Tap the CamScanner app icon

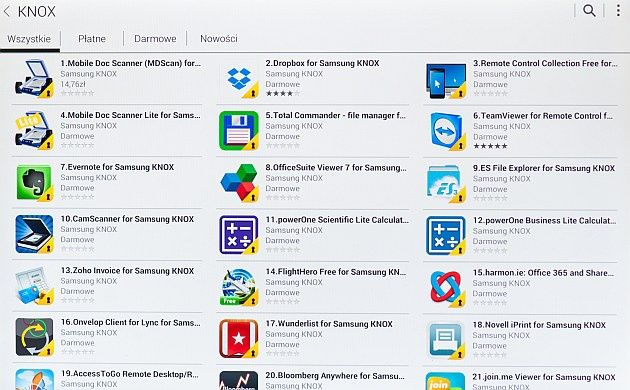(x=34, y=234)
